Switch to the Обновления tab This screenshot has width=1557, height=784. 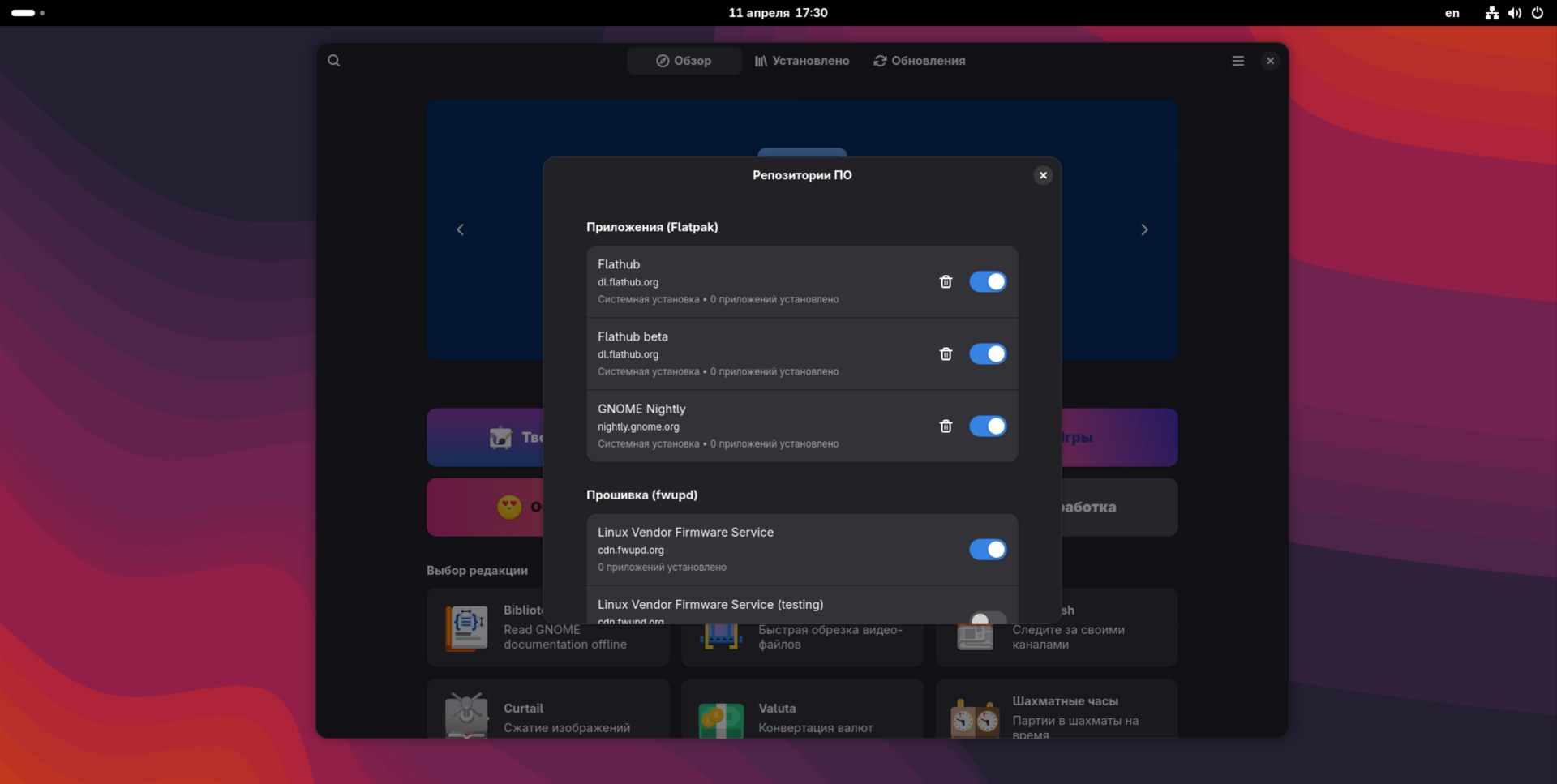[x=919, y=61]
